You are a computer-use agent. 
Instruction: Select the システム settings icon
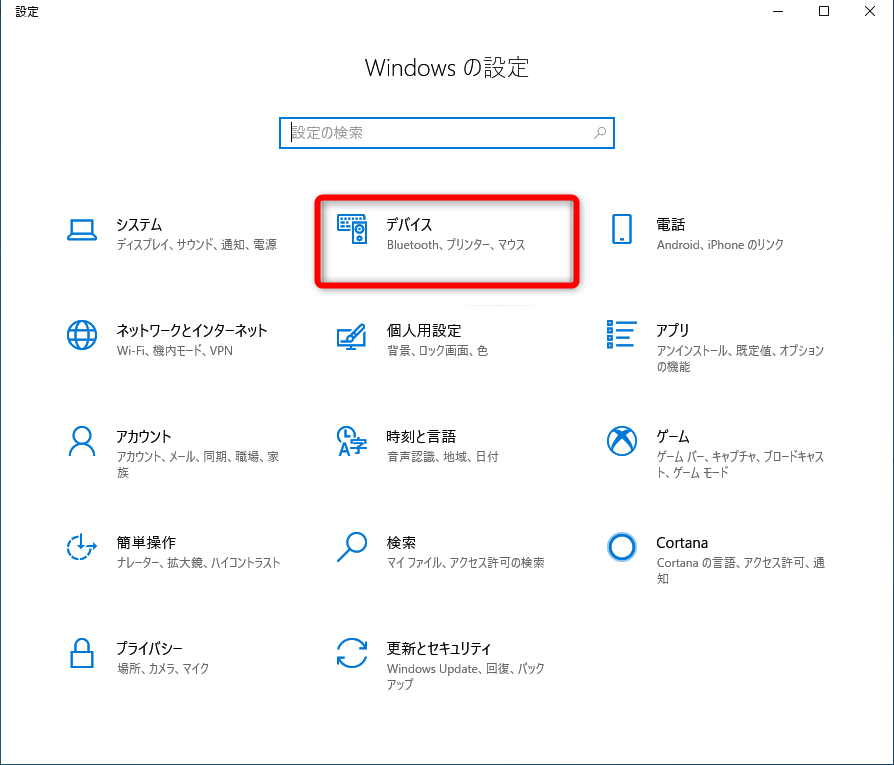(x=82, y=231)
